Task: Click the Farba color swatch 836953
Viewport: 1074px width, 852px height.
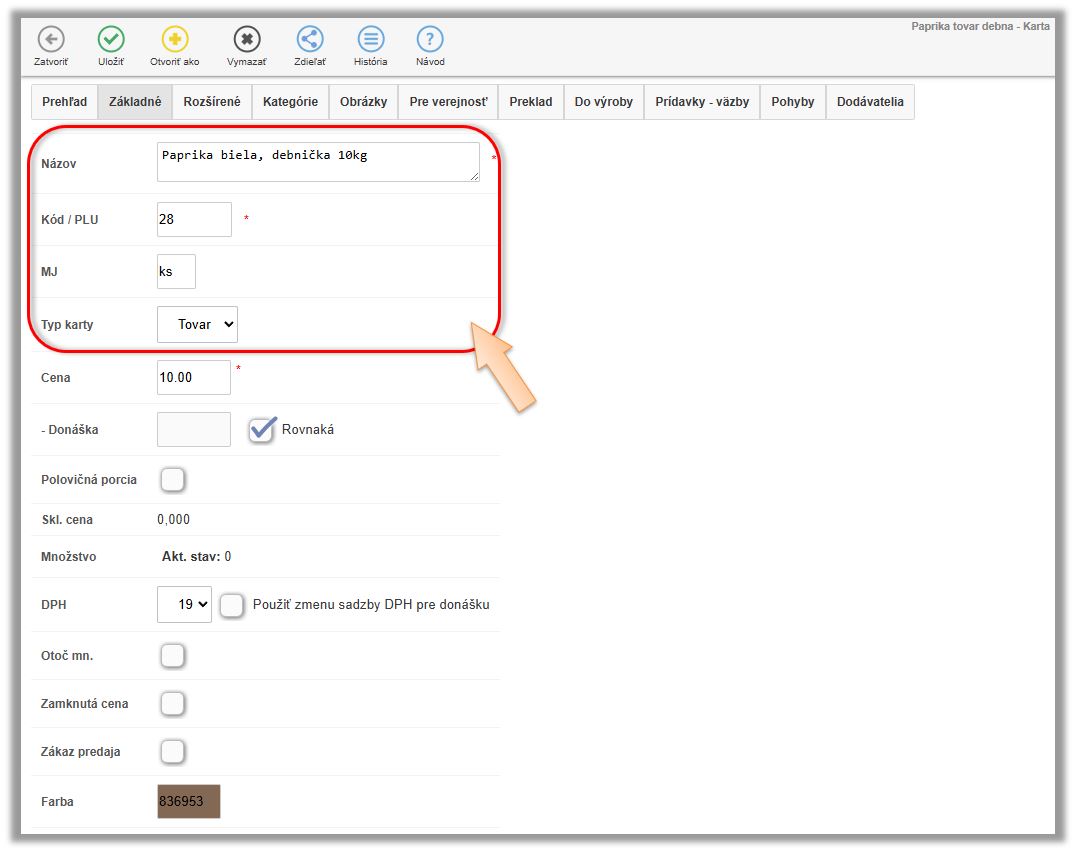Action: (x=189, y=801)
